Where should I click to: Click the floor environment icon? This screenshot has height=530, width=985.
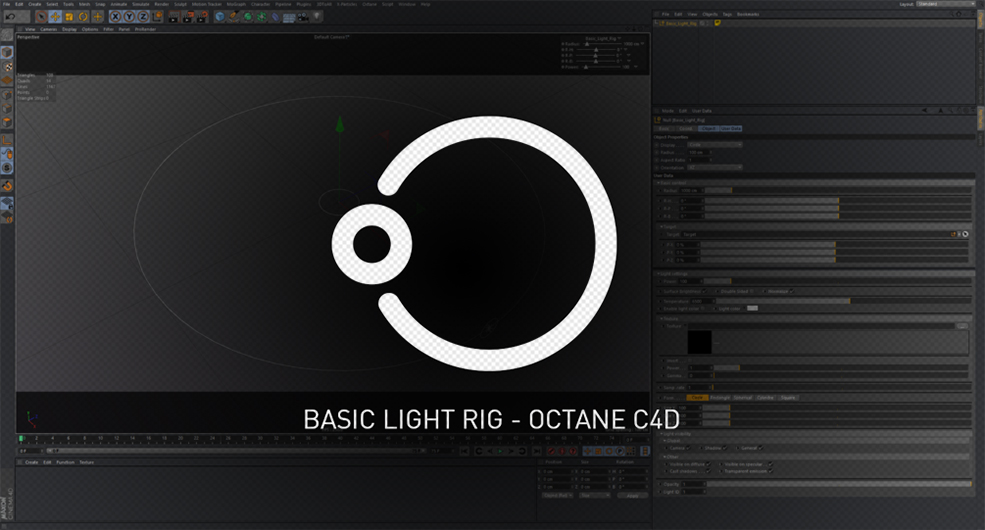pyautogui.click(x=289, y=17)
